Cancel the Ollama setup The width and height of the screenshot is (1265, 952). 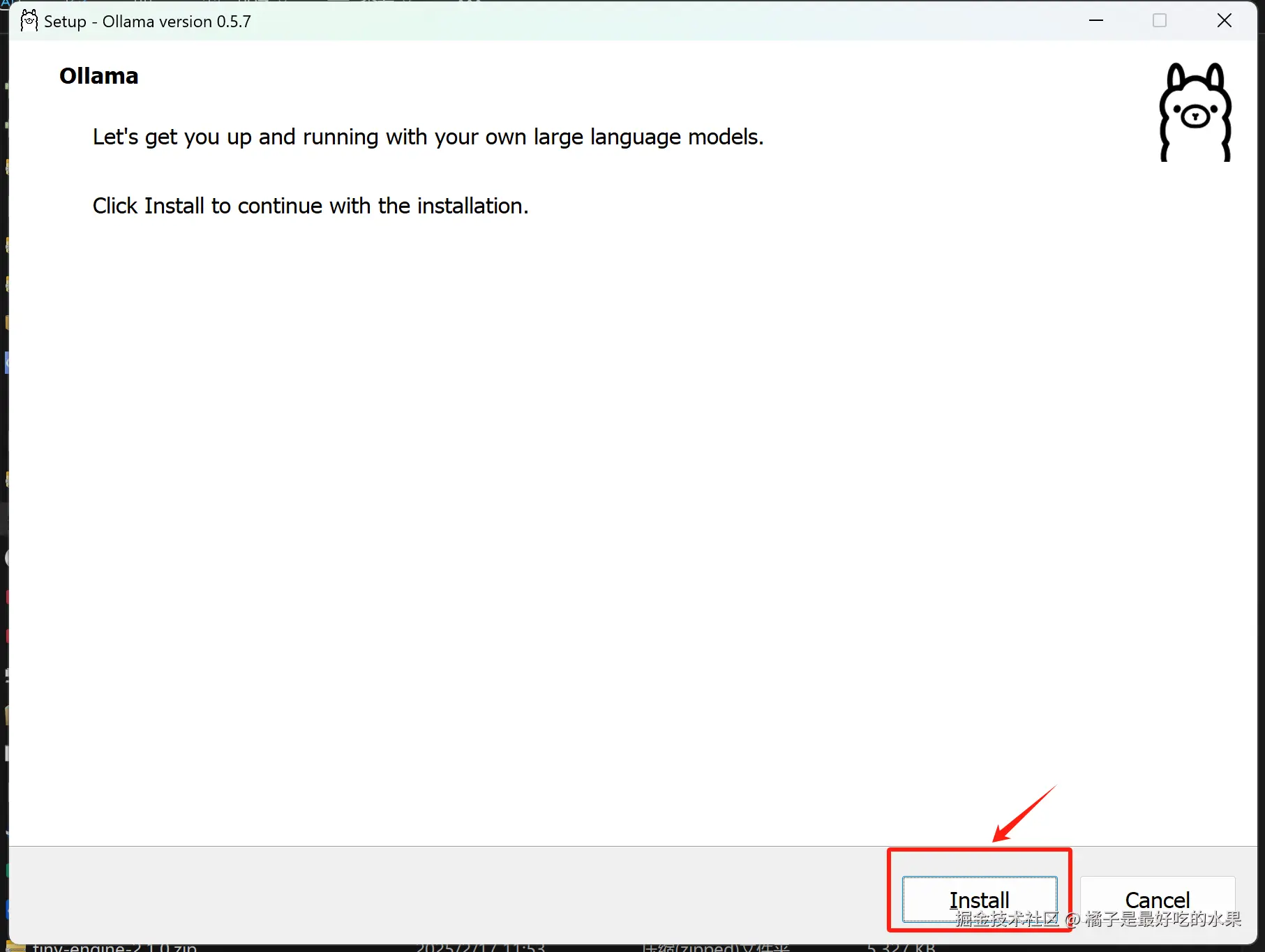pos(1158,899)
